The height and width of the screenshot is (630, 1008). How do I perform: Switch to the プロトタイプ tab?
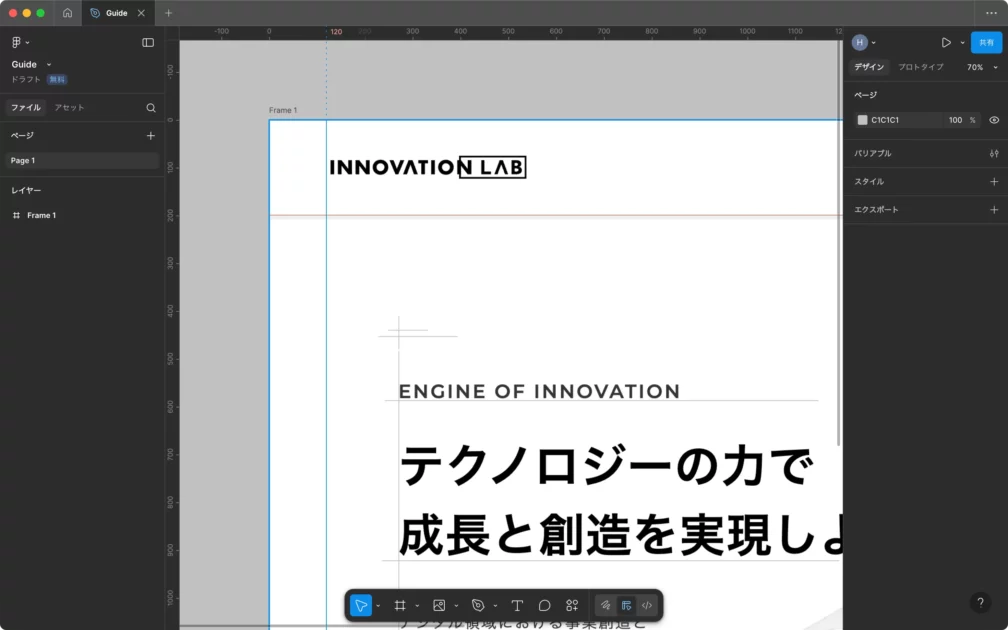[920, 67]
